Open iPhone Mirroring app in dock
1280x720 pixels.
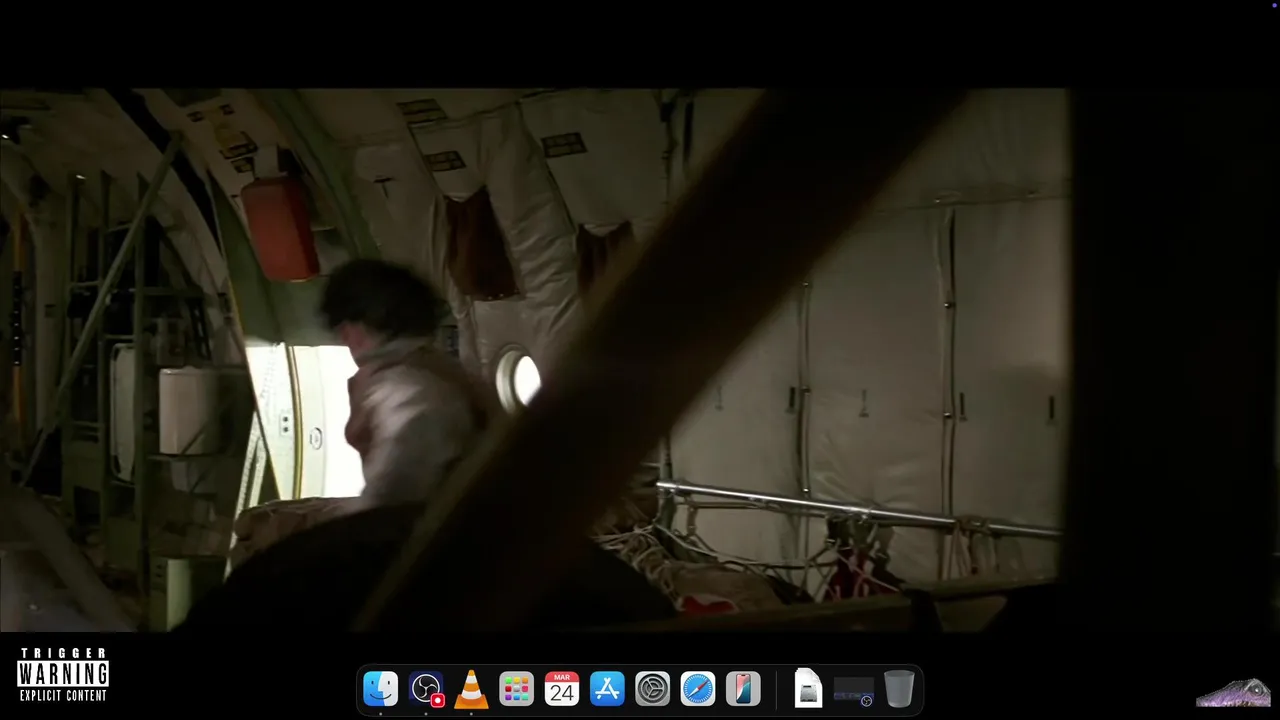point(743,689)
